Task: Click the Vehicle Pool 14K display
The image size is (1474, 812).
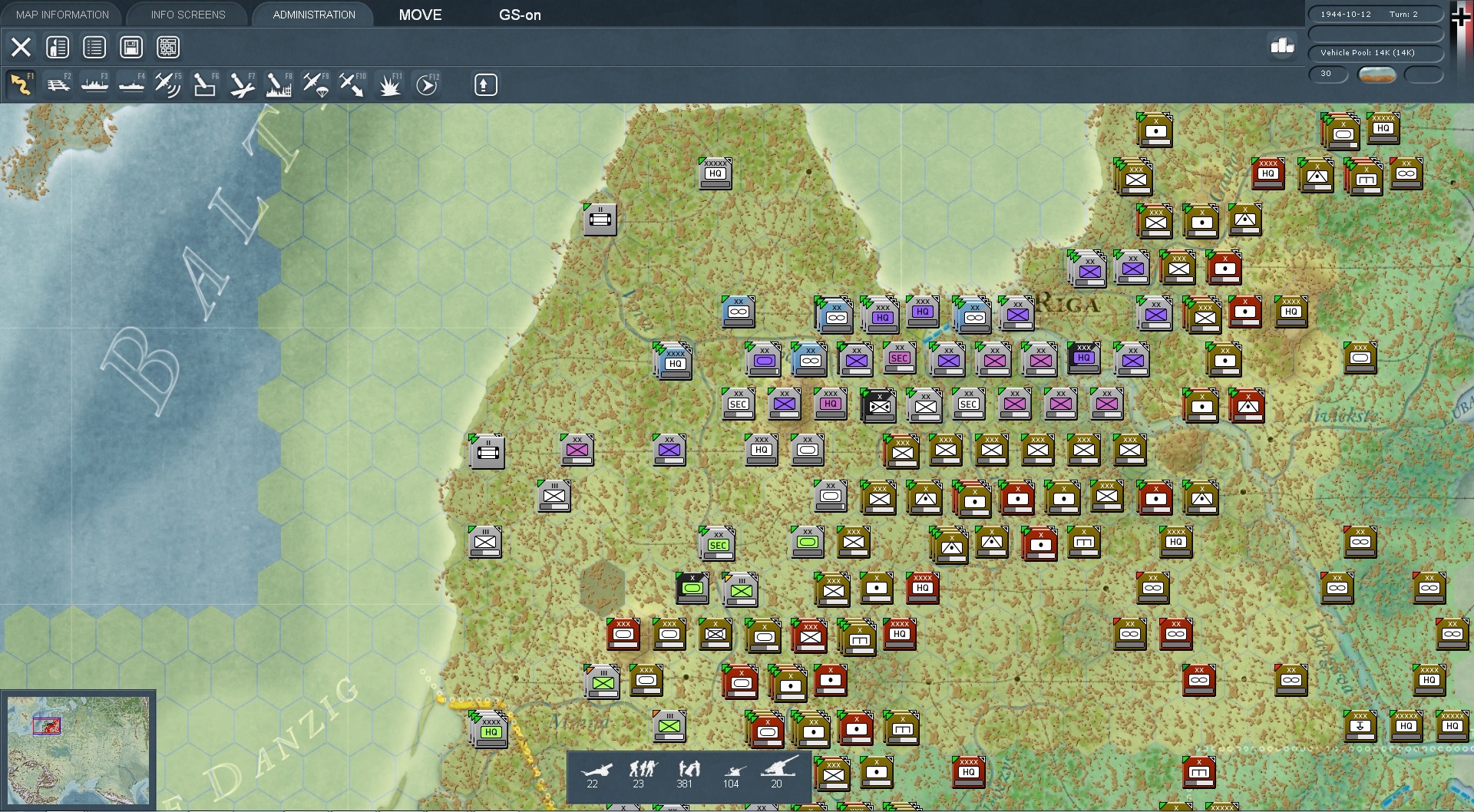Action: [1373, 53]
